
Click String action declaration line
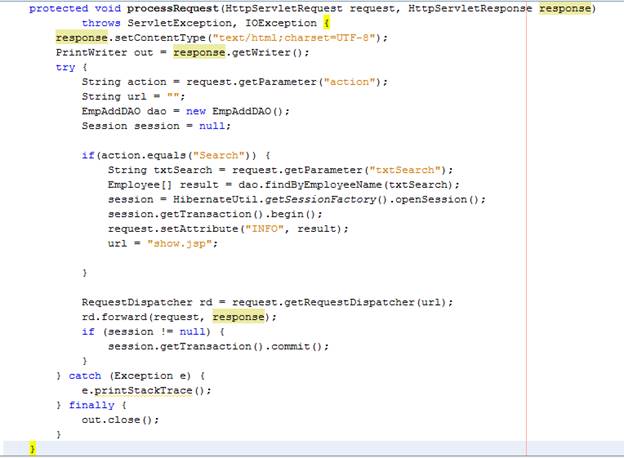coord(234,82)
